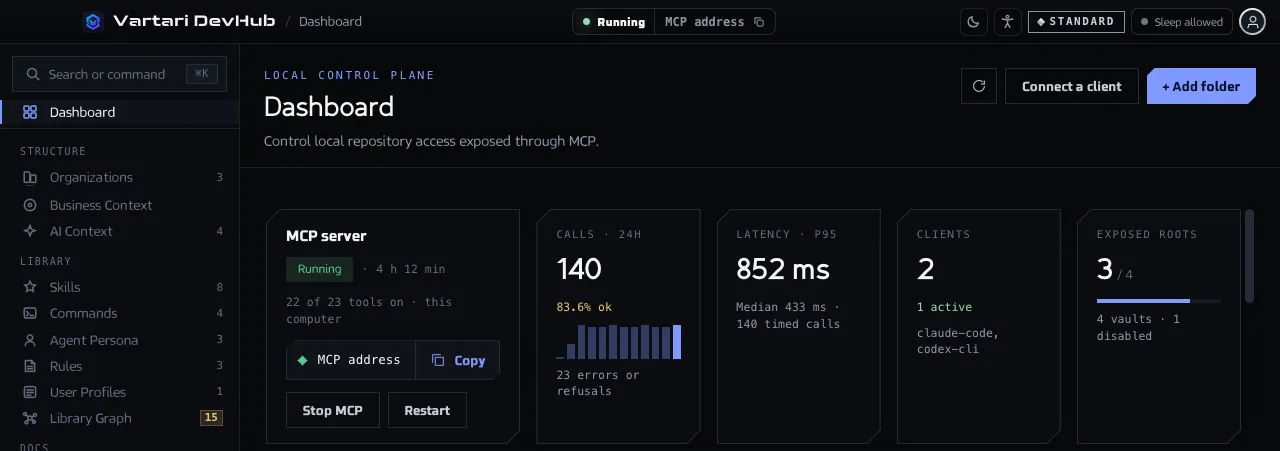Viewport: 1280px width, 451px height.
Task: Click the Connect a client button
Action: pyautogui.click(x=1072, y=86)
